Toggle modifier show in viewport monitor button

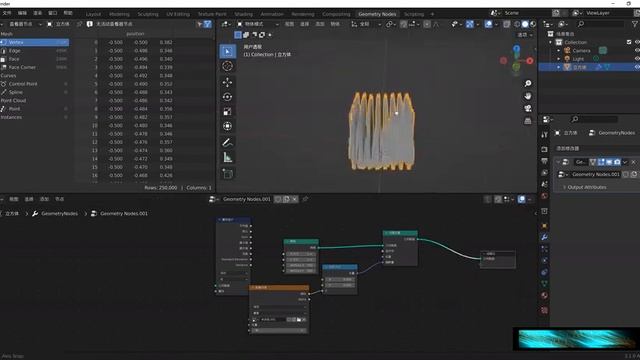[609, 162]
